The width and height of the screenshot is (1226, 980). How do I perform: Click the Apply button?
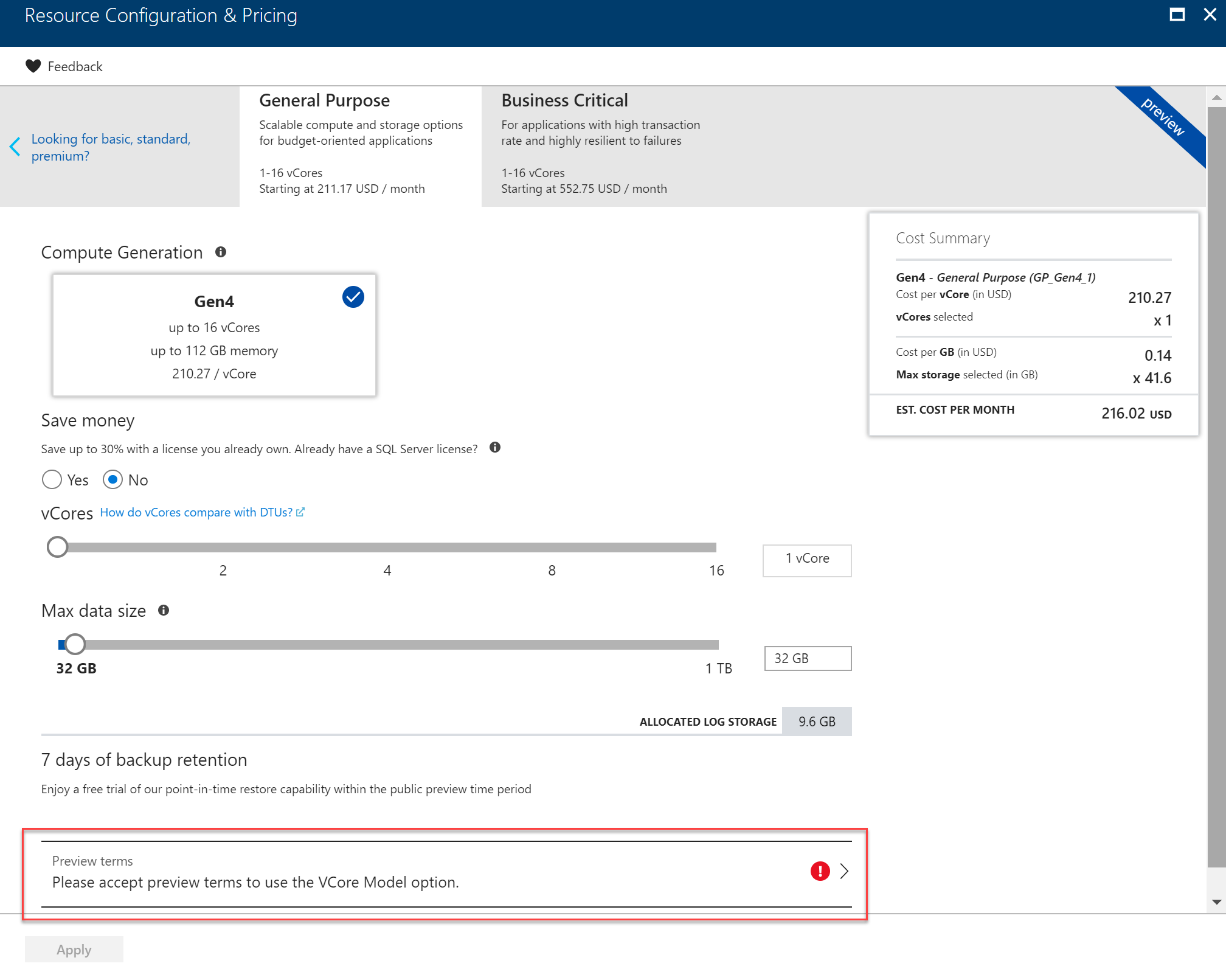(74, 950)
